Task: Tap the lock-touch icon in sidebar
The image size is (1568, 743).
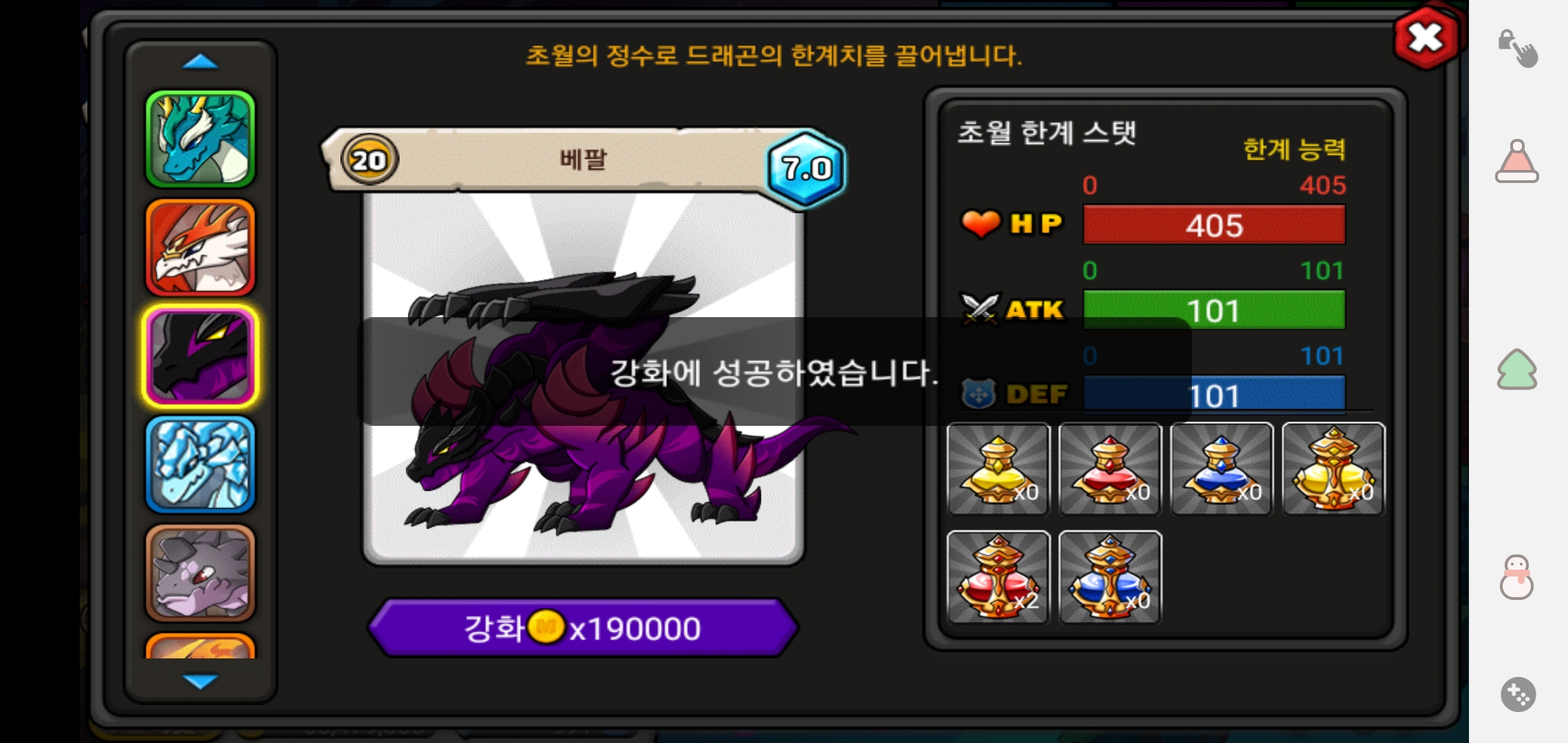Action: [1517, 48]
